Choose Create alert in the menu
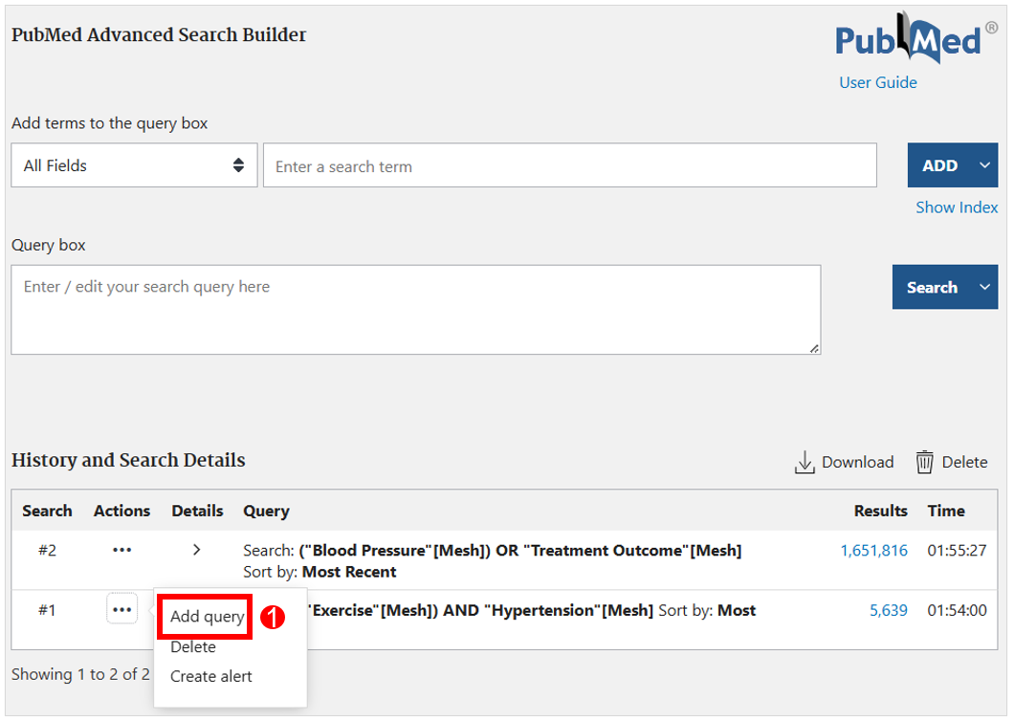Screen dimensions: 1014x720 click(x=211, y=677)
